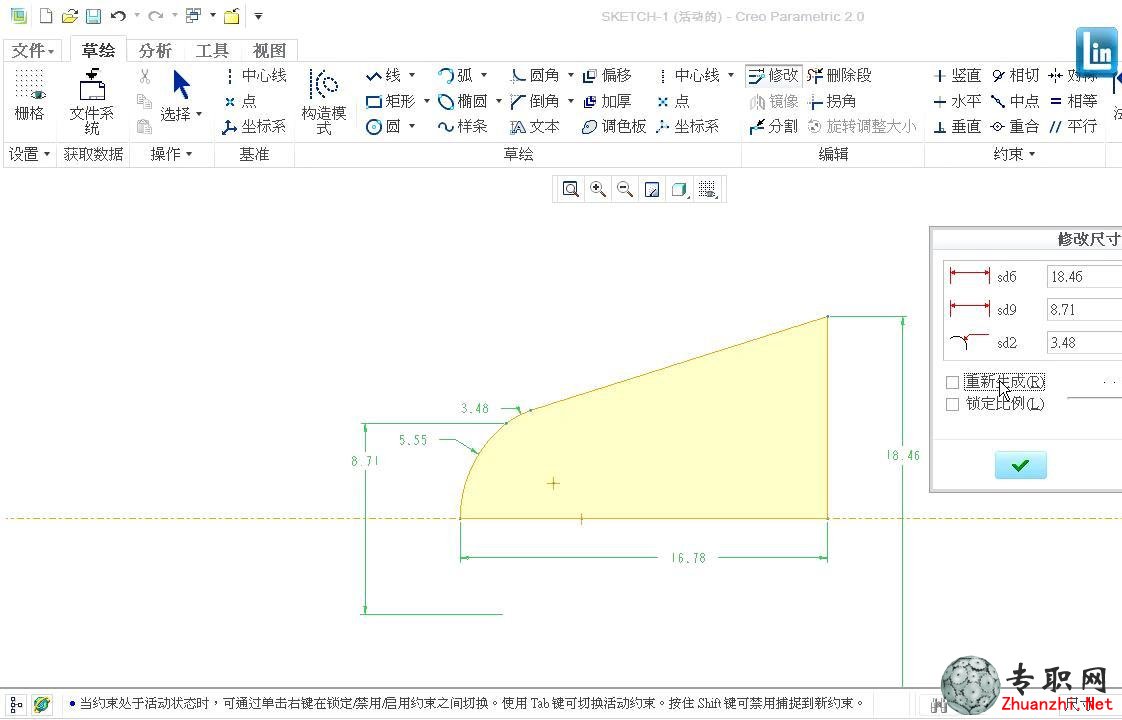Select the 偏移 offset tool
Viewport: 1122px width, 720px height.
(608, 75)
